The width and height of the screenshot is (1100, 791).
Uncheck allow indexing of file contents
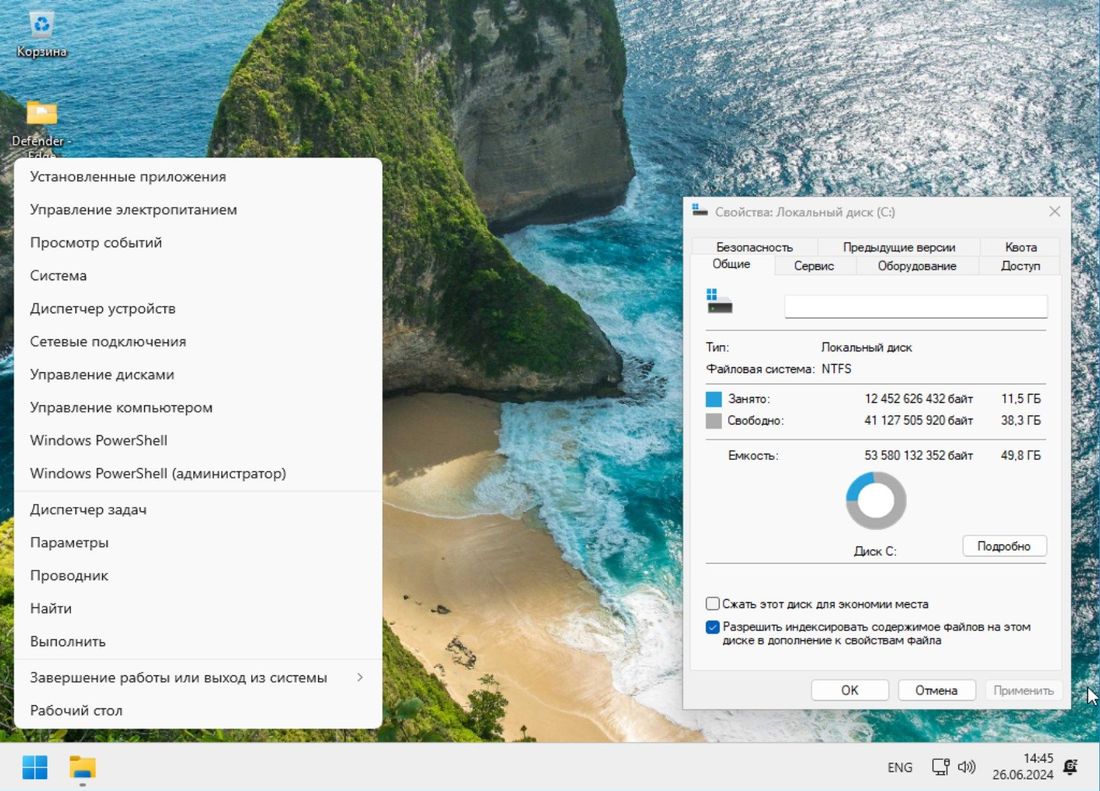[713, 627]
